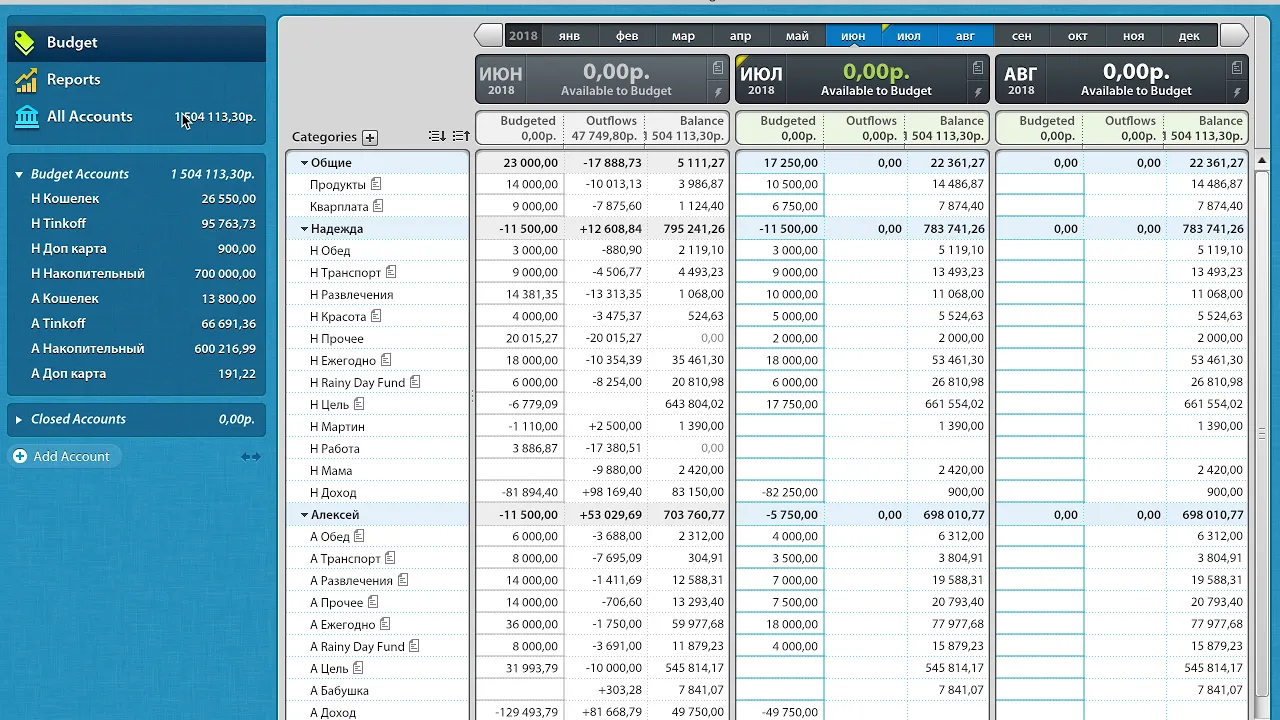This screenshot has height=720, width=1280.
Task: Select the А Бабушка category name
Action: pyautogui.click(x=339, y=690)
